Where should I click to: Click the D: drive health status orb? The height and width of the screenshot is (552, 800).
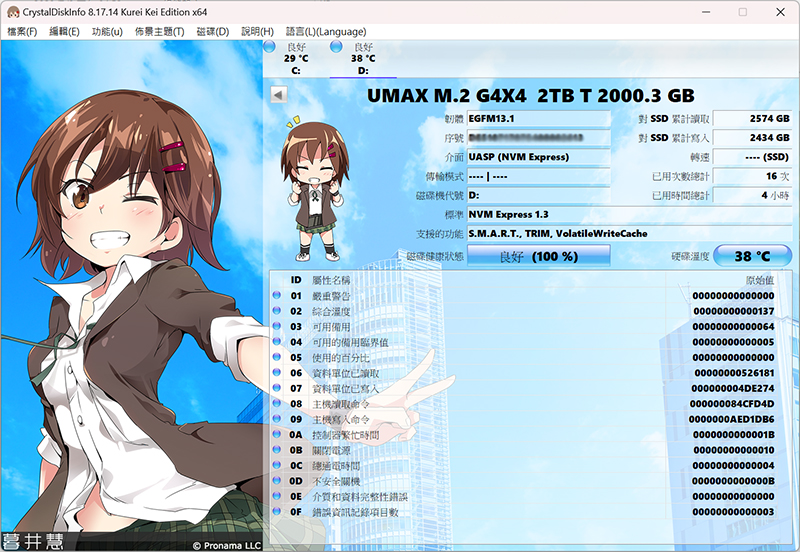pyautogui.click(x=336, y=46)
